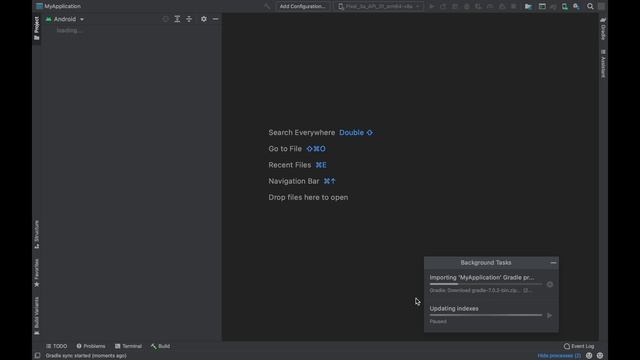The height and width of the screenshot is (360, 640).
Task: Click 'Recent Files' hint text
Action: 290,165
